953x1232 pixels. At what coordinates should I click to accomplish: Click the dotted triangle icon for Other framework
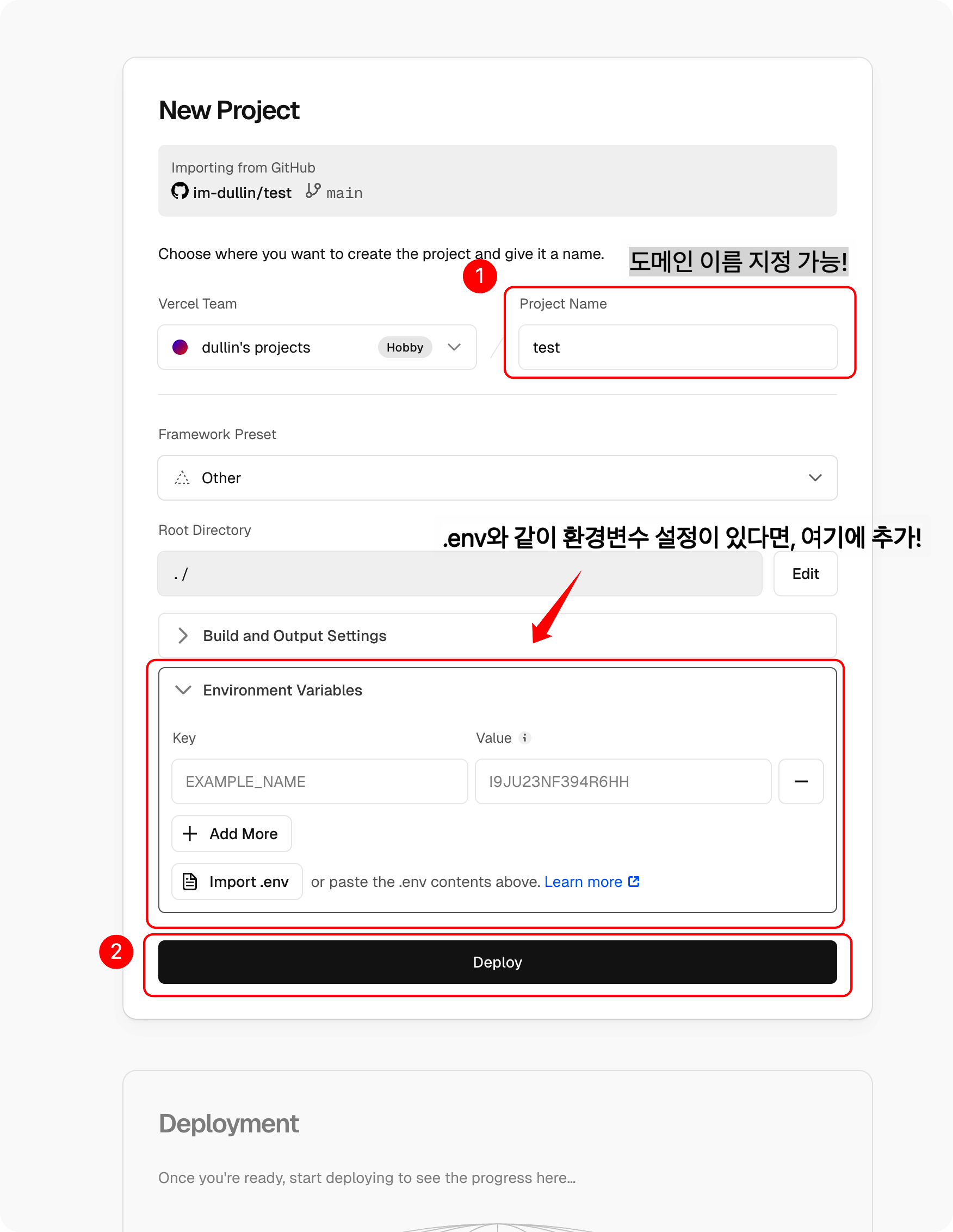(182, 478)
